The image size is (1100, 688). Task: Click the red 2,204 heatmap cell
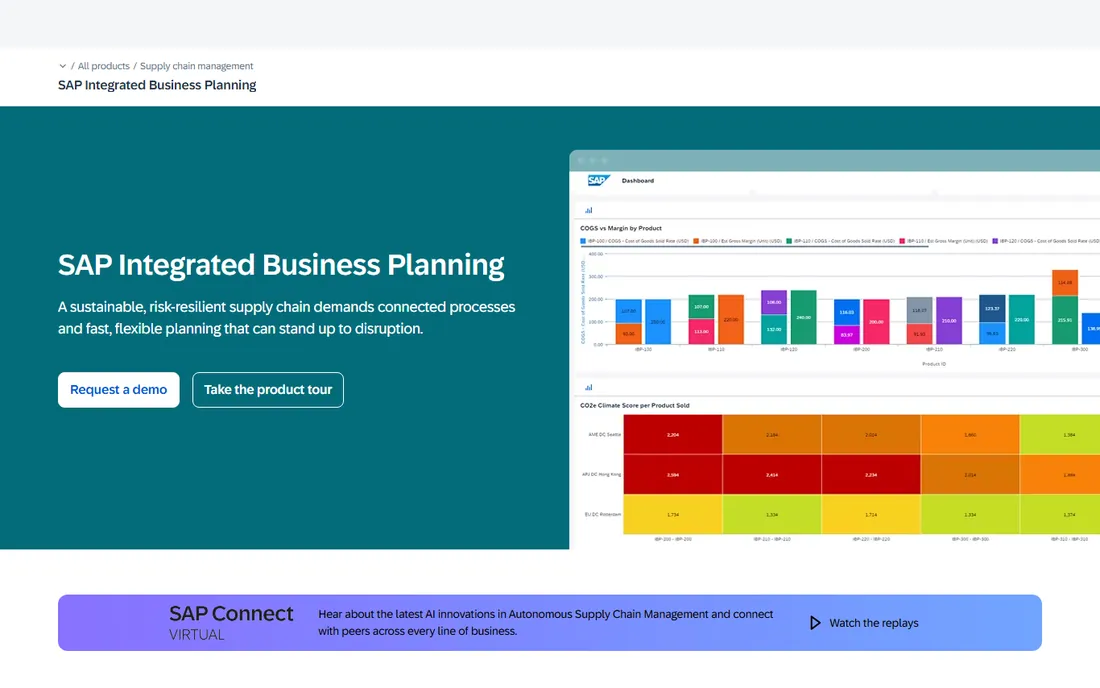tap(673, 435)
